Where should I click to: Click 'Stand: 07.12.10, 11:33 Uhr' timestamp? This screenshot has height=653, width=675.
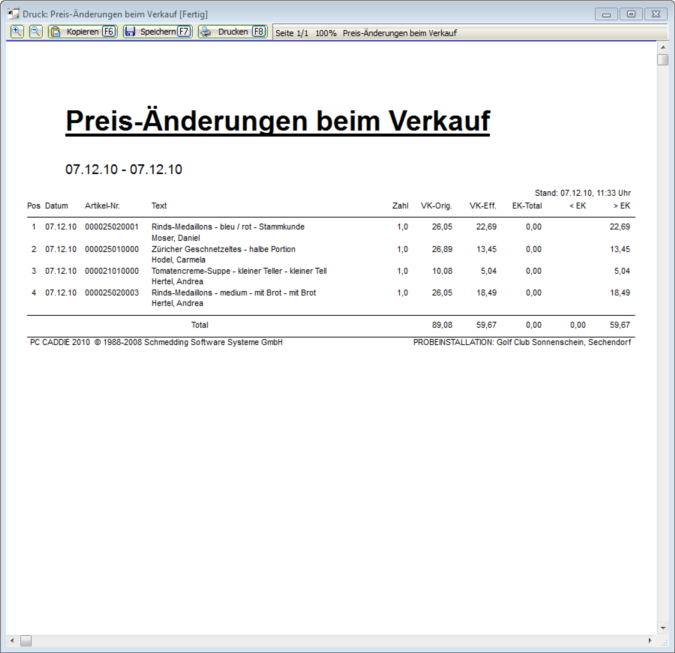(x=583, y=193)
